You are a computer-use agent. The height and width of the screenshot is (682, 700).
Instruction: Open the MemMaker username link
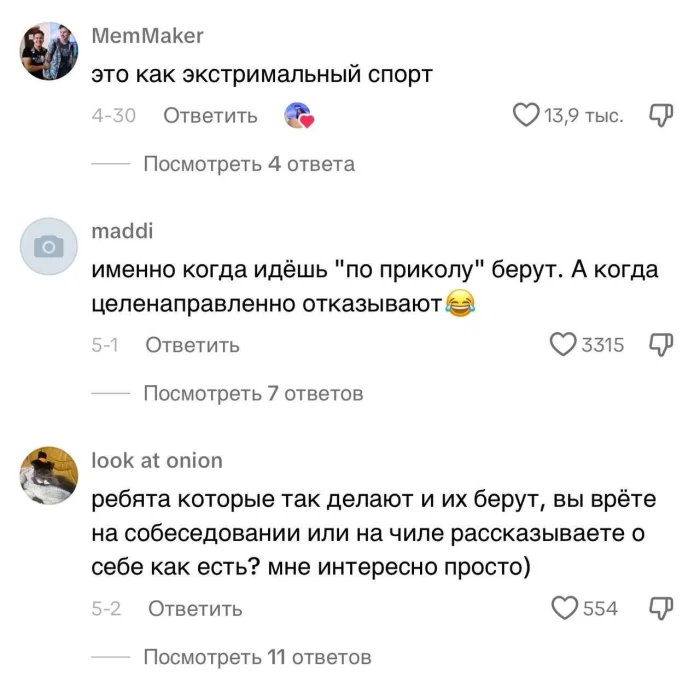pyautogui.click(x=147, y=36)
